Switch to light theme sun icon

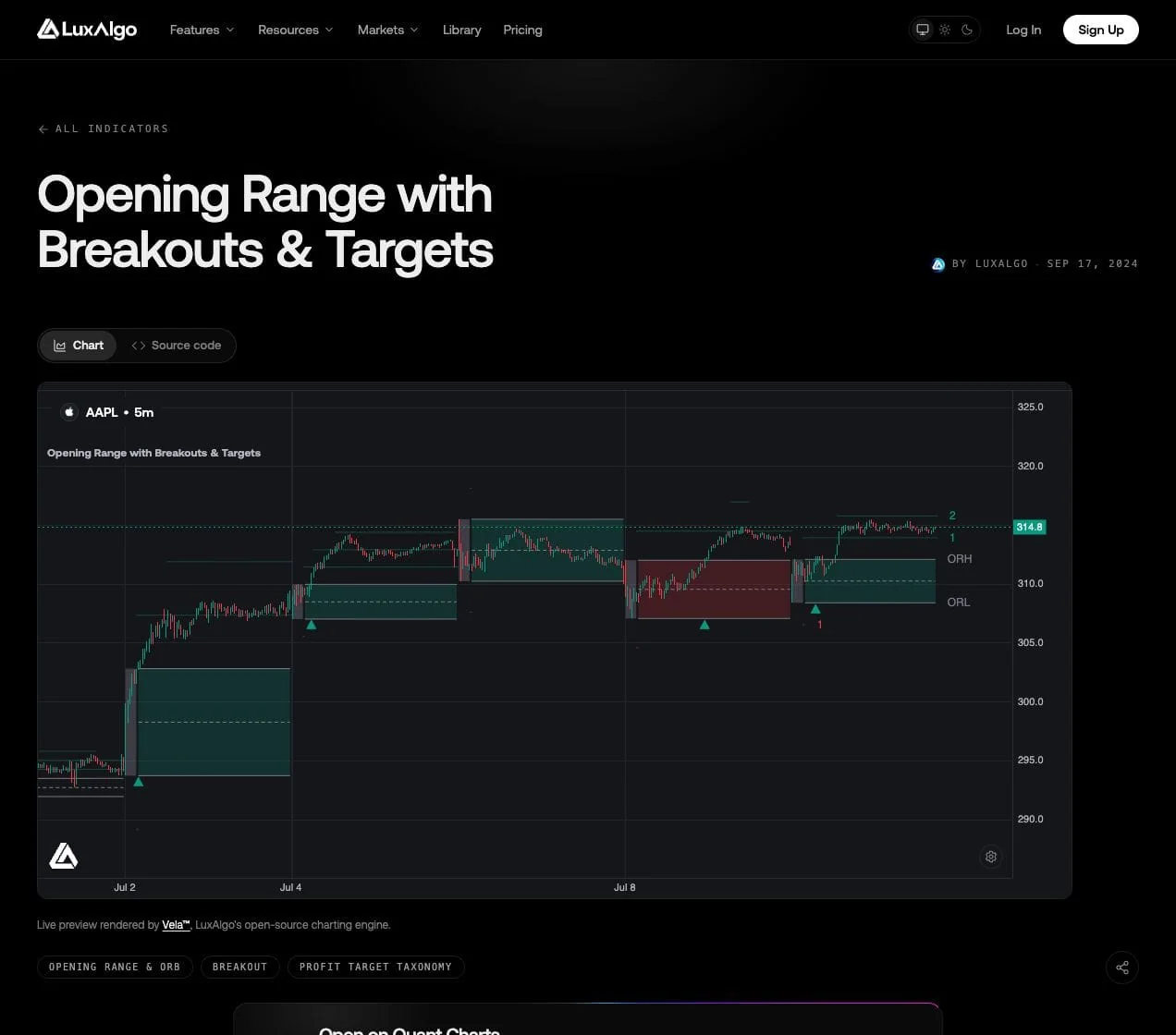pos(945,30)
